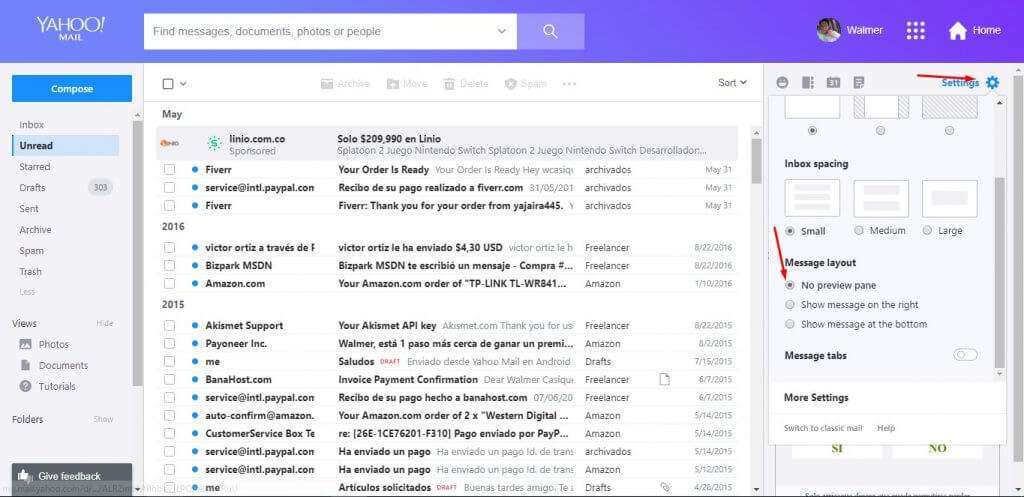This screenshot has height=497, width=1024.
Task: Open the Photos view icon
Action: coord(25,344)
